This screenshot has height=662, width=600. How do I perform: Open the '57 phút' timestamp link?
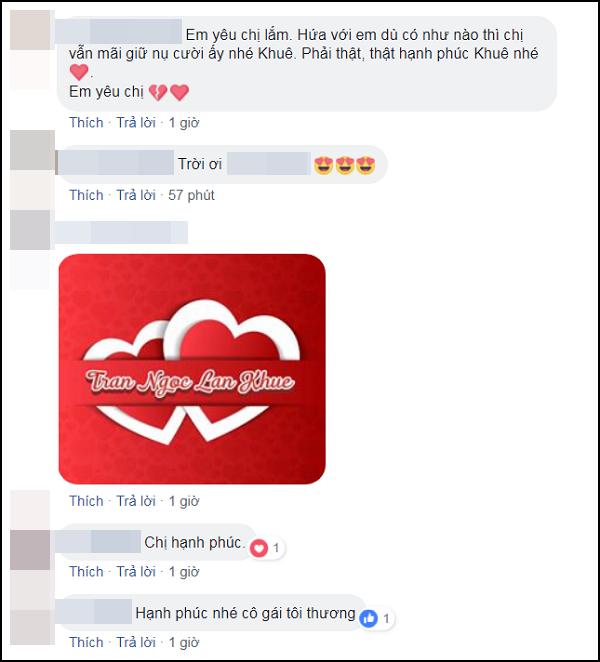191,195
